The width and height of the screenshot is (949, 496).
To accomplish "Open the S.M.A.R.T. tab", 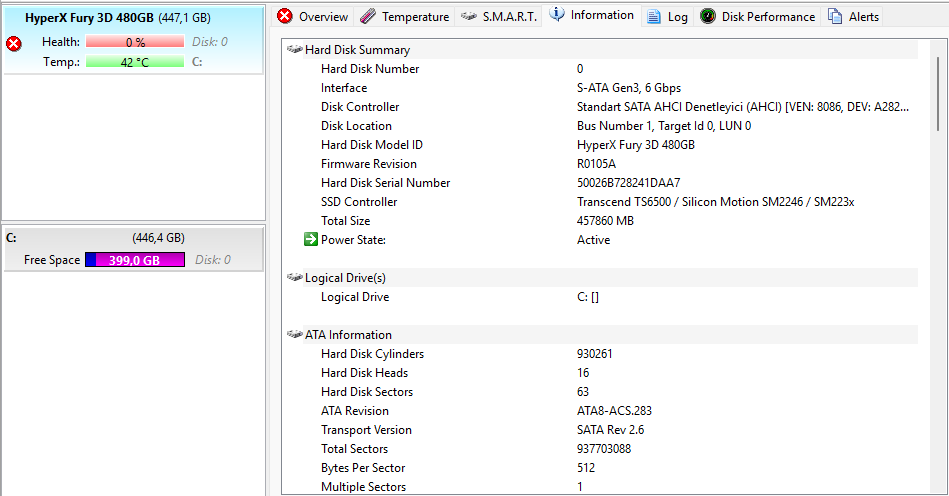I will (499, 16).
